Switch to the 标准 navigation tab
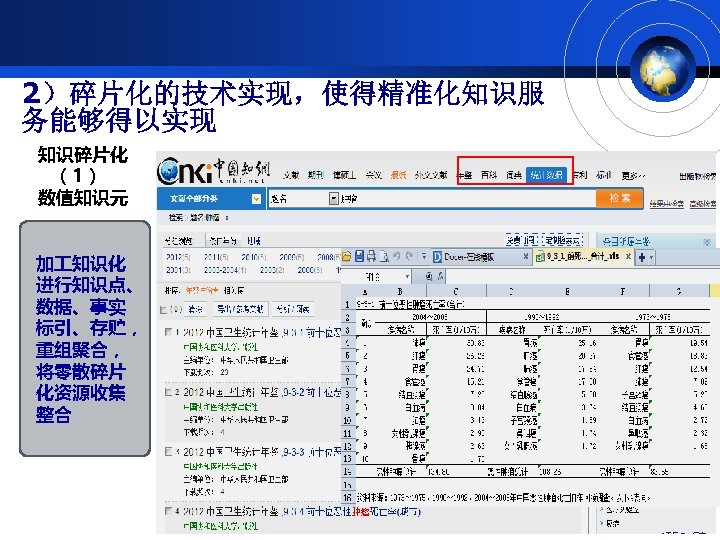The height and width of the screenshot is (540, 720). pyautogui.click(x=604, y=175)
